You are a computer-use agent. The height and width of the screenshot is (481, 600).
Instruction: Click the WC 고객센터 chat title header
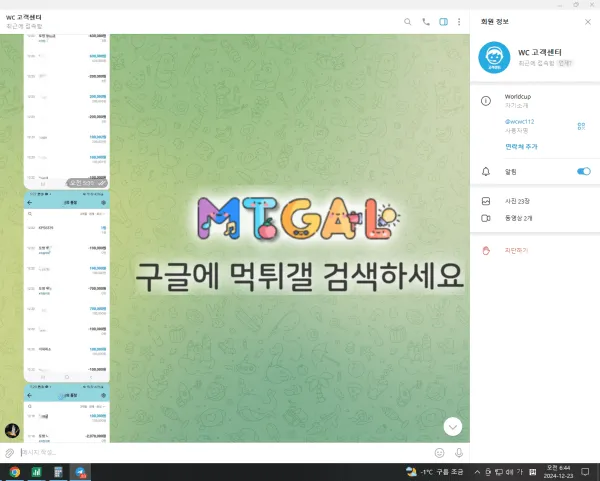point(24,17)
